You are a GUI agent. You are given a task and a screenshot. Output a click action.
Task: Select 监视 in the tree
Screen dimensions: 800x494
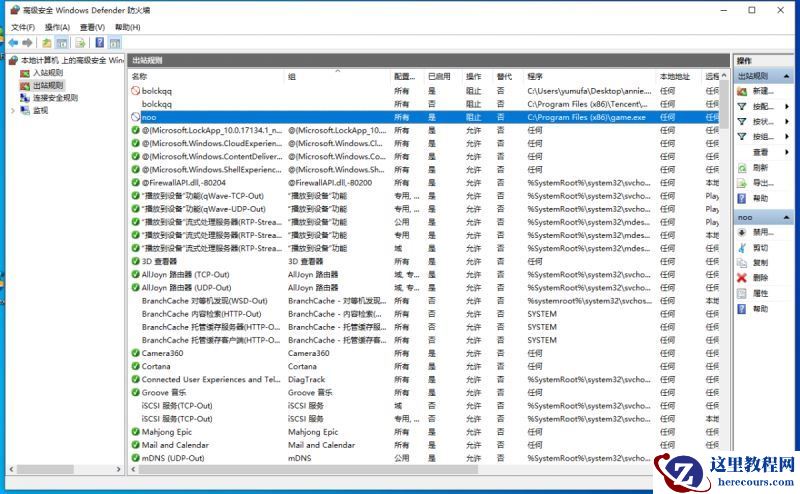point(40,110)
